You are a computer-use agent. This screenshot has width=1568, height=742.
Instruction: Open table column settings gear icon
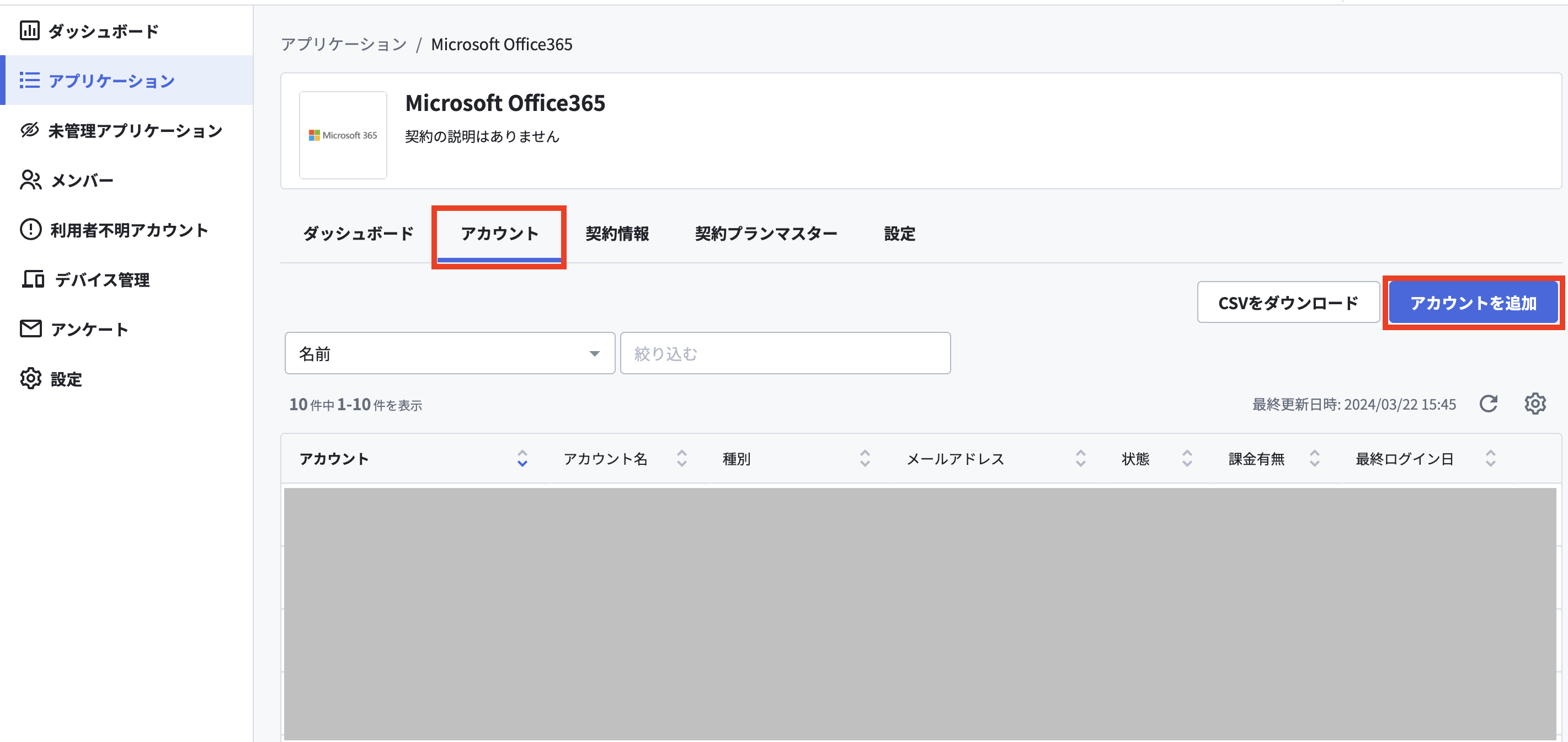click(x=1534, y=404)
